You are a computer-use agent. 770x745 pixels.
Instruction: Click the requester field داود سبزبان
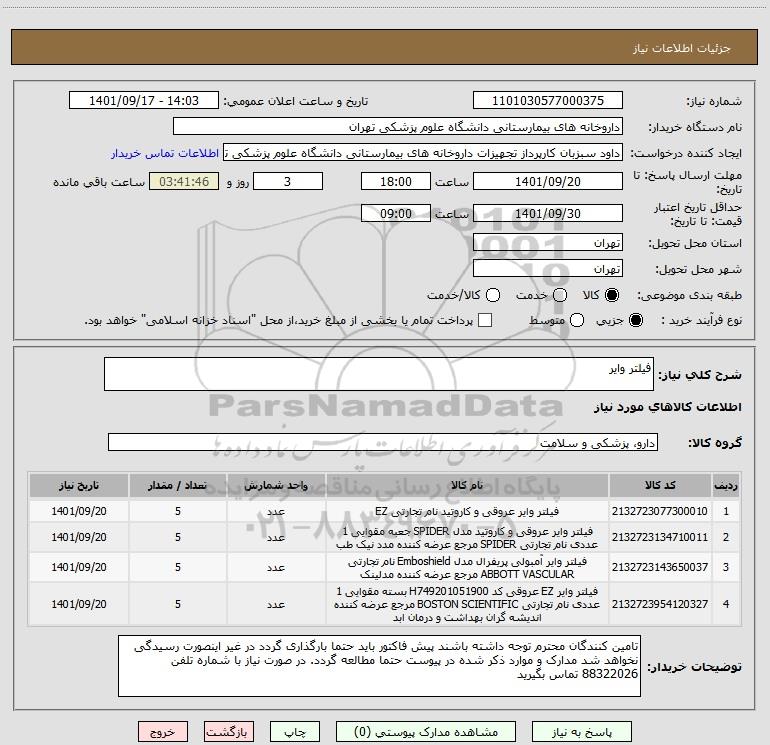pos(423,153)
